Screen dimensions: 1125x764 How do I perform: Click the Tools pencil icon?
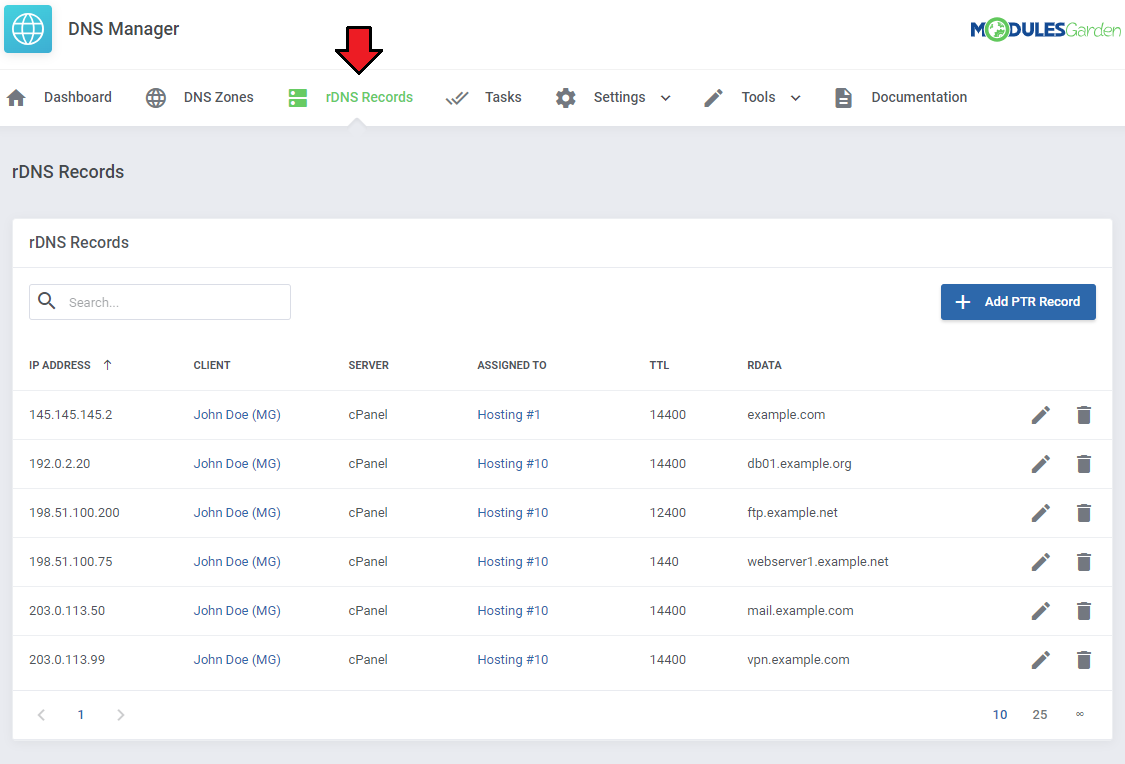coord(713,98)
